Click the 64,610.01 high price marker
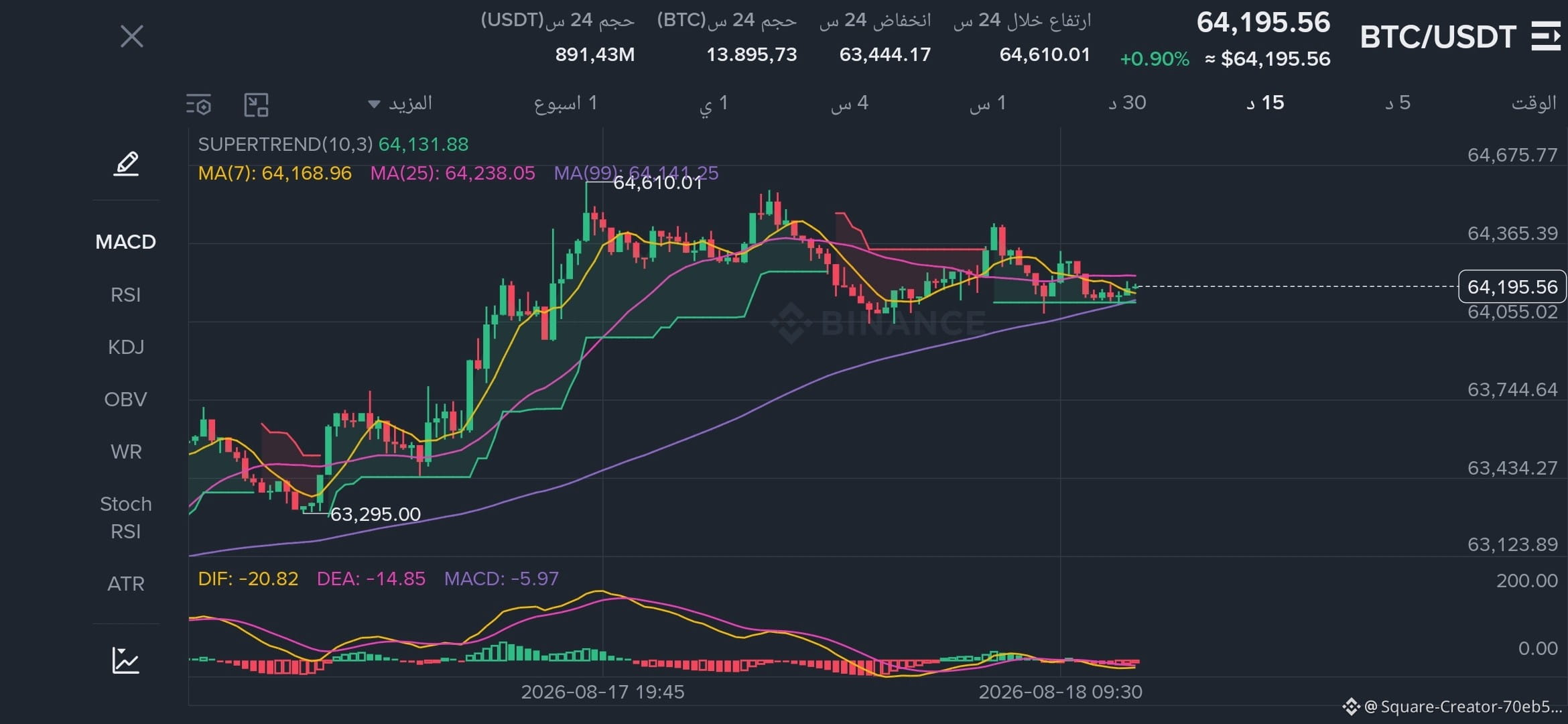Screen dimensions: 1568x724 pyautogui.click(x=658, y=182)
